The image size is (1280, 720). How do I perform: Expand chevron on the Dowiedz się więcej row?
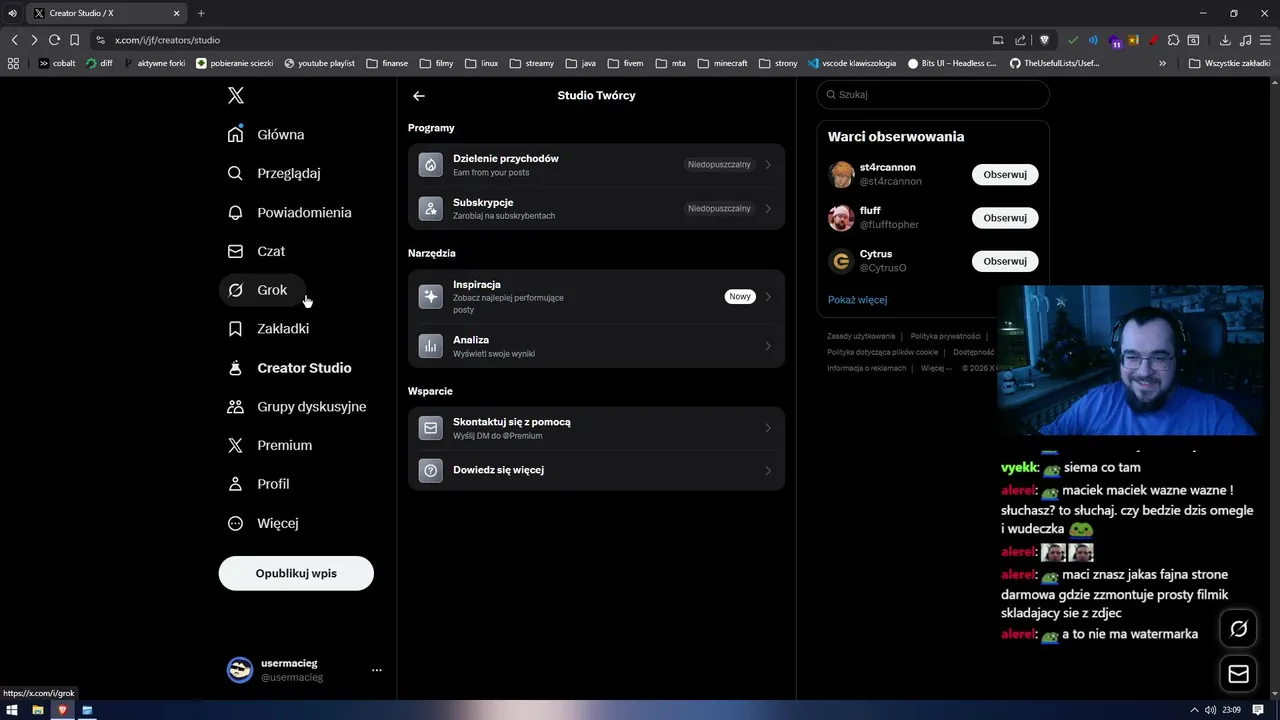point(768,470)
